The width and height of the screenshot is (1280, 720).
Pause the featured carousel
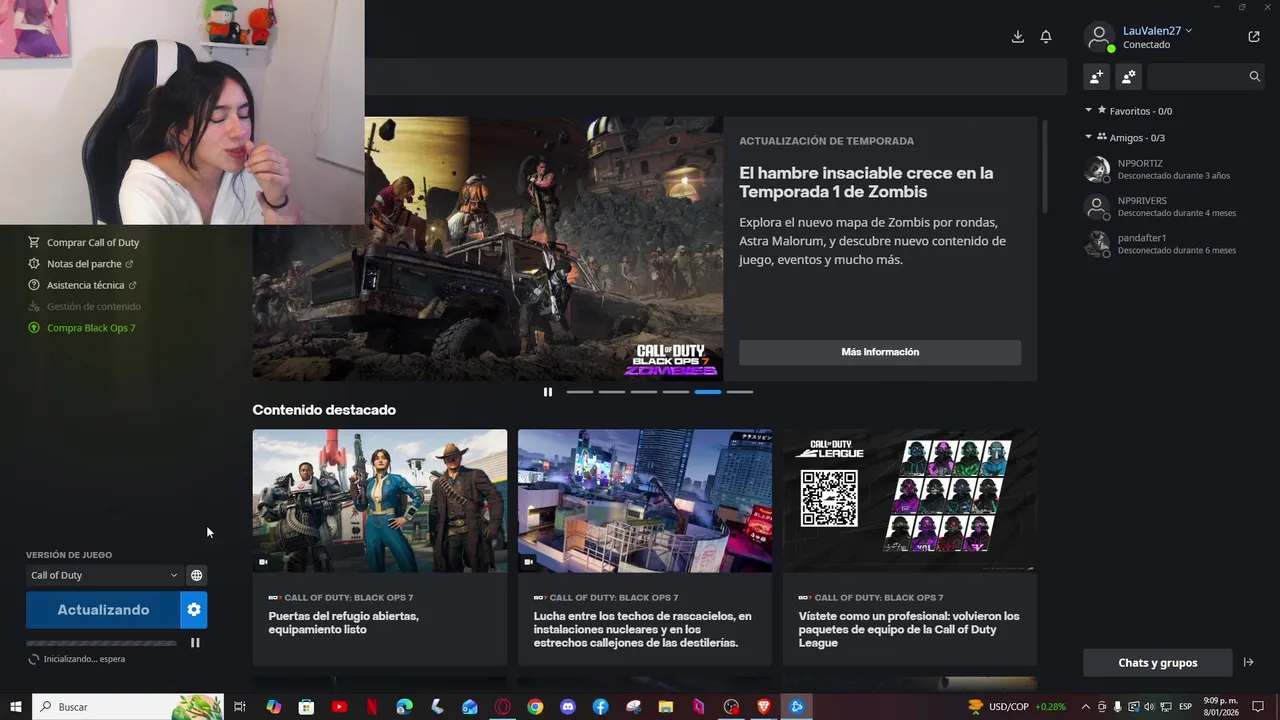[x=547, y=392]
